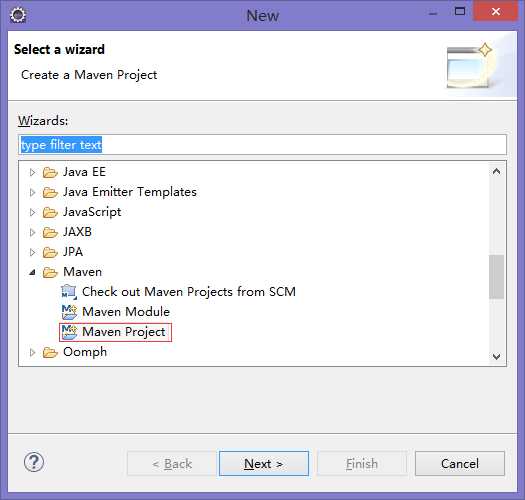Minimize the New wizard dialog
The width and height of the screenshot is (525, 500).
coord(433,13)
